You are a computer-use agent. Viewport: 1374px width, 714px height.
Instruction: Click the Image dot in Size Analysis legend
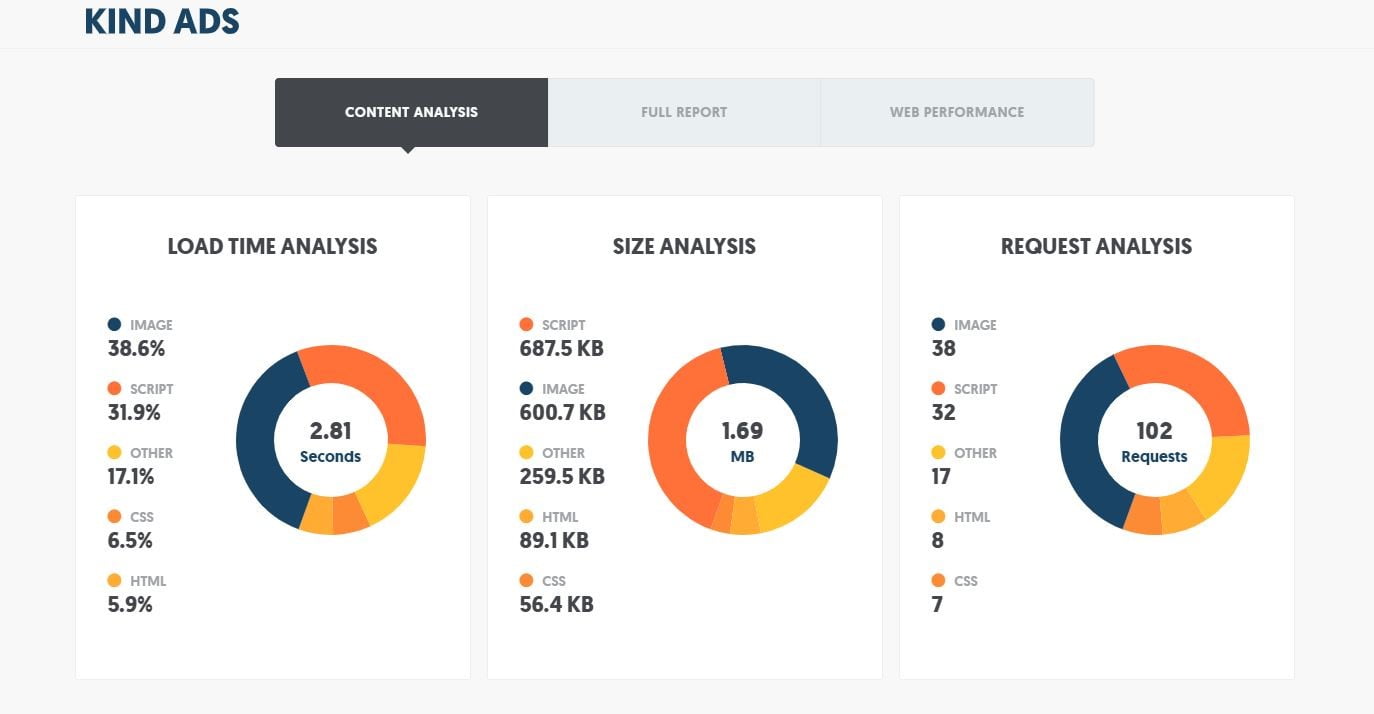pyautogui.click(x=526, y=389)
